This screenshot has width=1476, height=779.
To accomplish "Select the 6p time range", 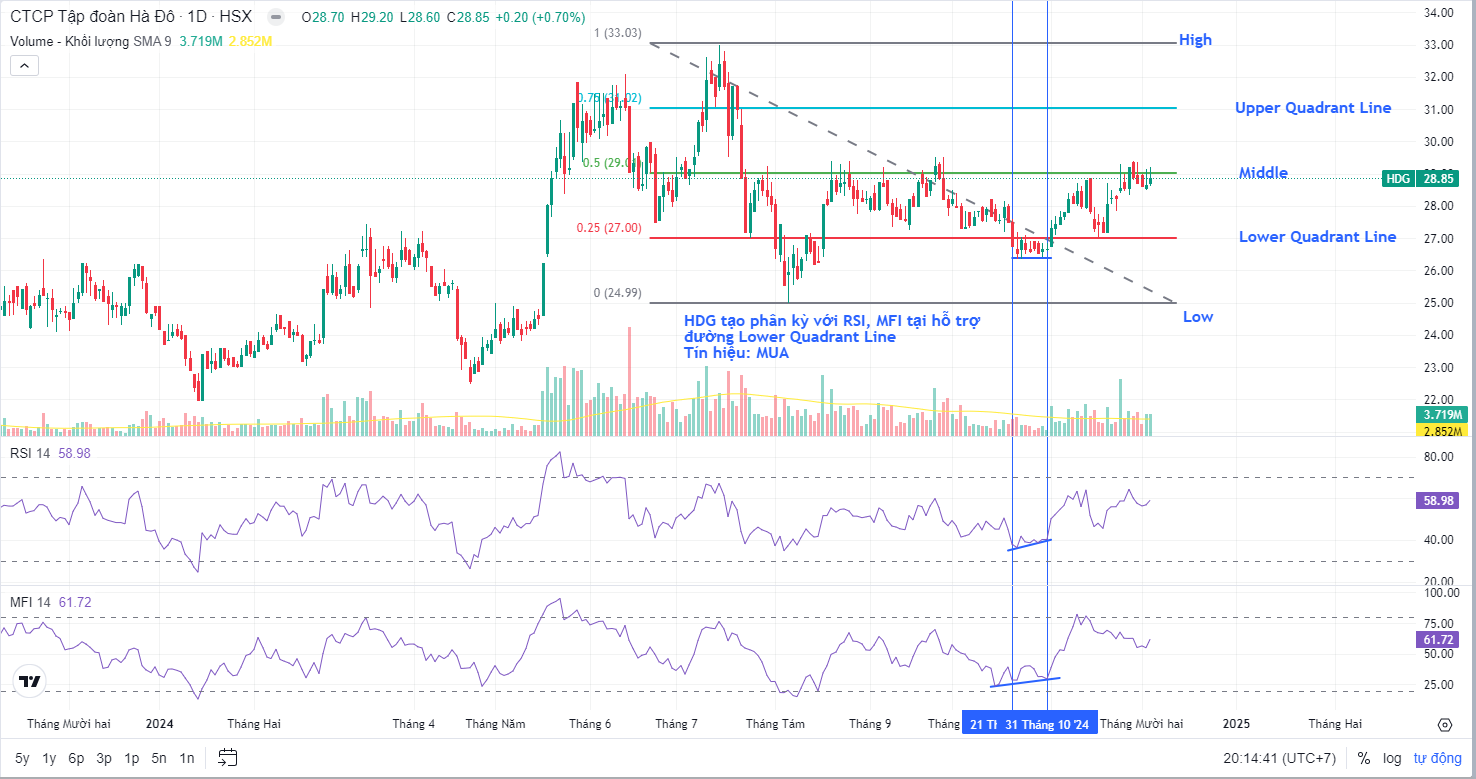I will pos(76,758).
